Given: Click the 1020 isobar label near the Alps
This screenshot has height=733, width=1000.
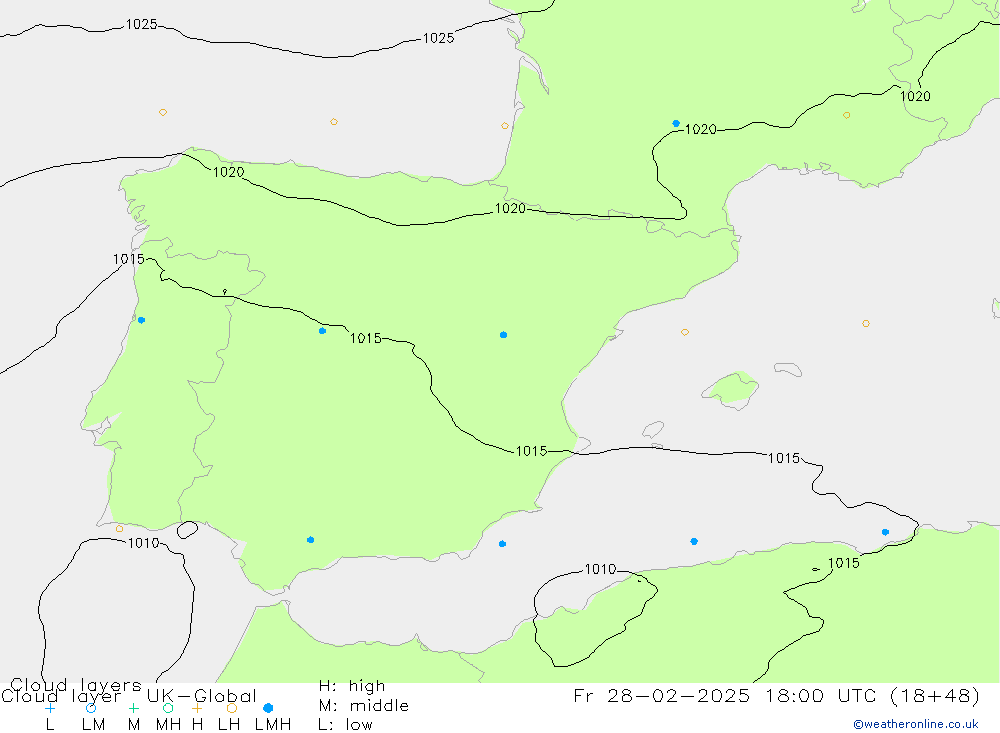Looking at the screenshot, I should [x=915, y=96].
